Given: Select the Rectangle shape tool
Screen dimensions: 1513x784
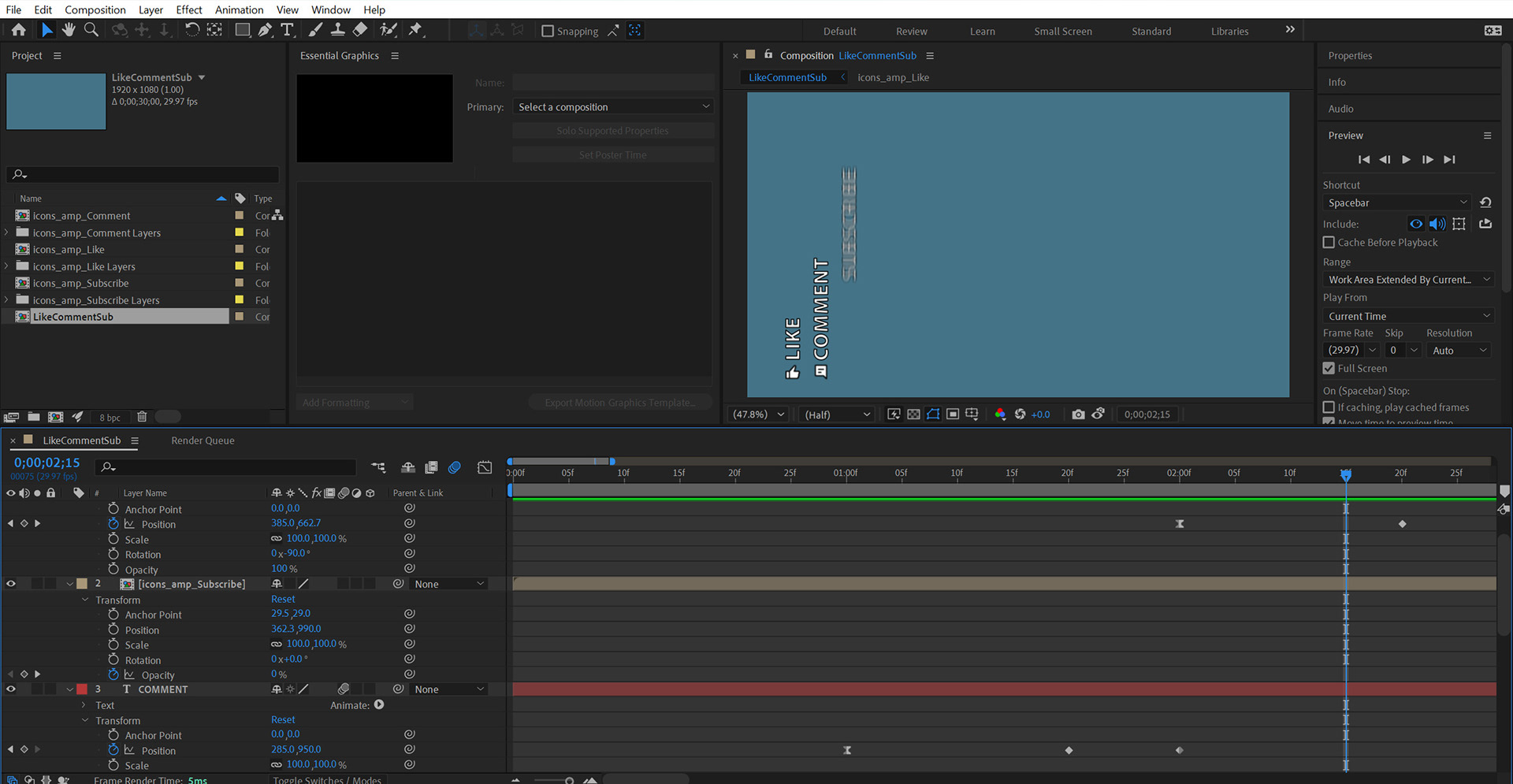Looking at the screenshot, I should [x=242, y=30].
